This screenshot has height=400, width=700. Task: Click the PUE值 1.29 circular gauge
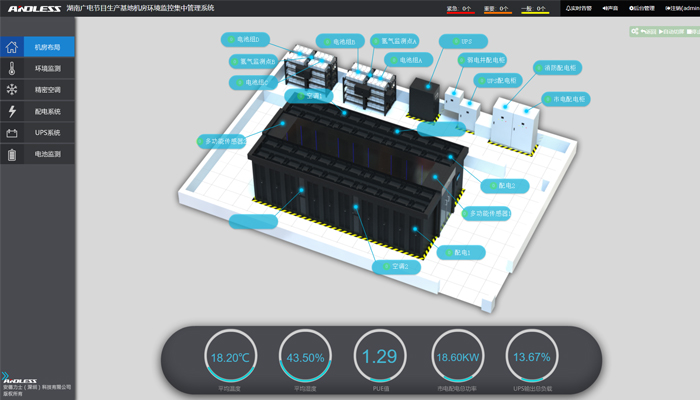coord(379,356)
